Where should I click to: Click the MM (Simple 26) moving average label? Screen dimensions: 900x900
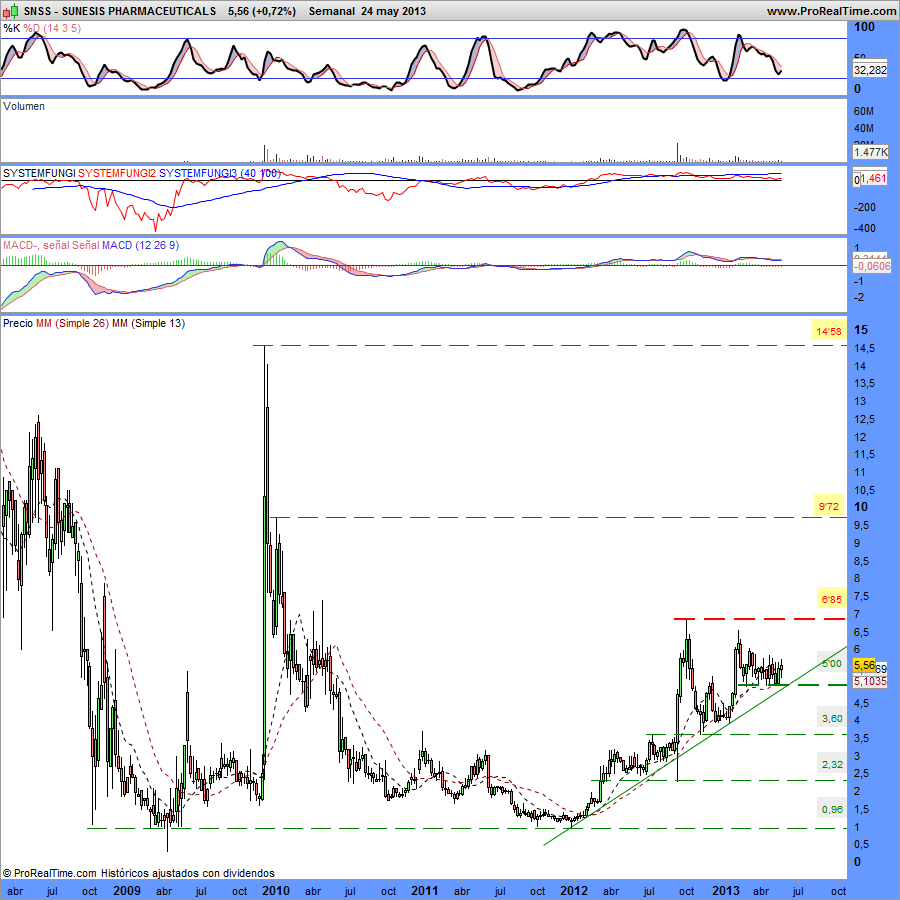tap(72, 323)
